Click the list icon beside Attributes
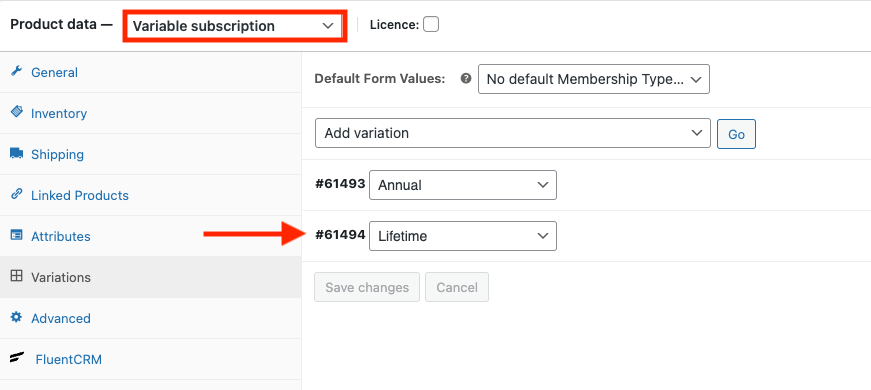The height and width of the screenshot is (390, 871). [17, 235]
